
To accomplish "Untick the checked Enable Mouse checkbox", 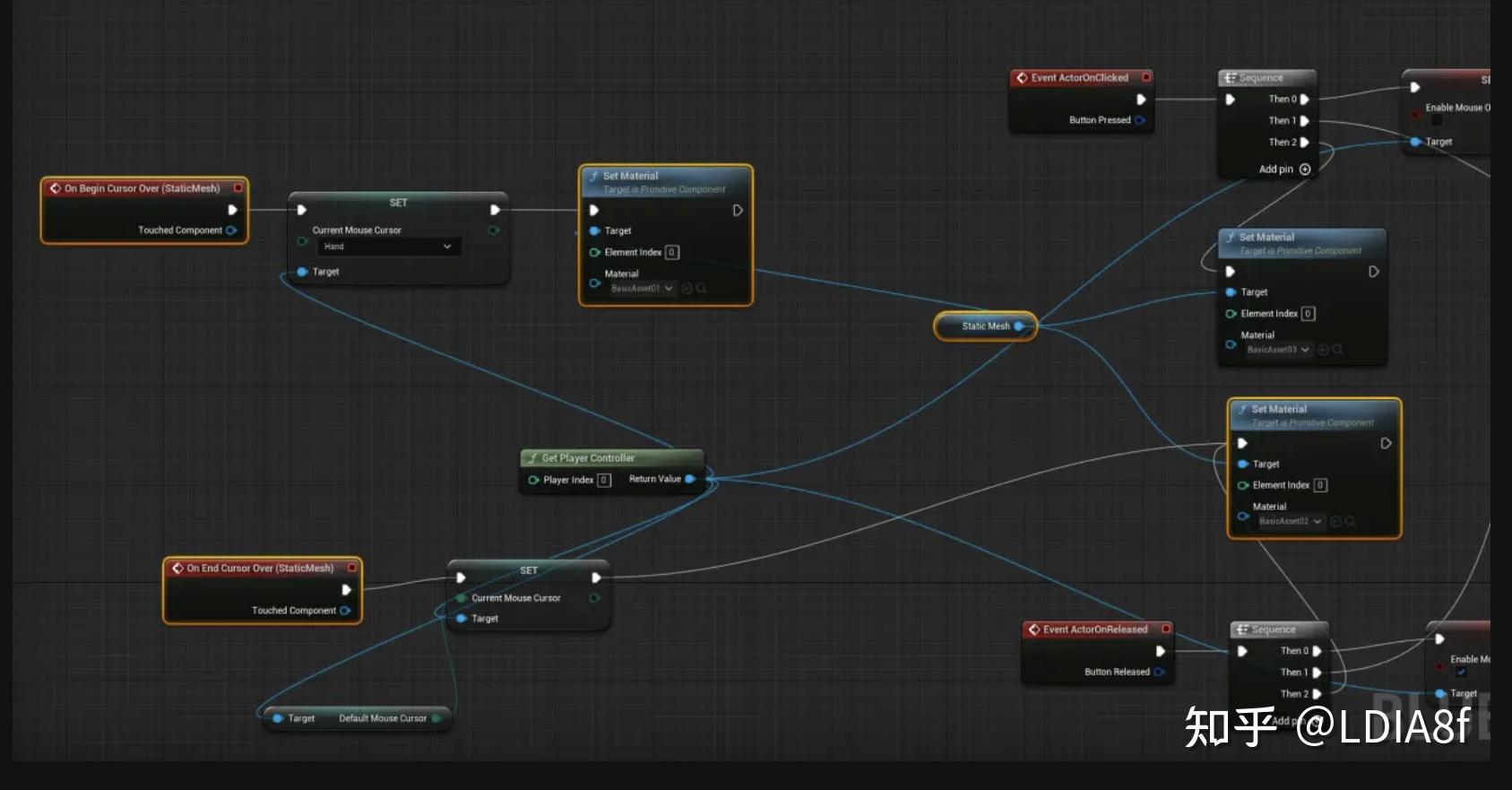I will pyautogui.click(x=1461, y=672).
